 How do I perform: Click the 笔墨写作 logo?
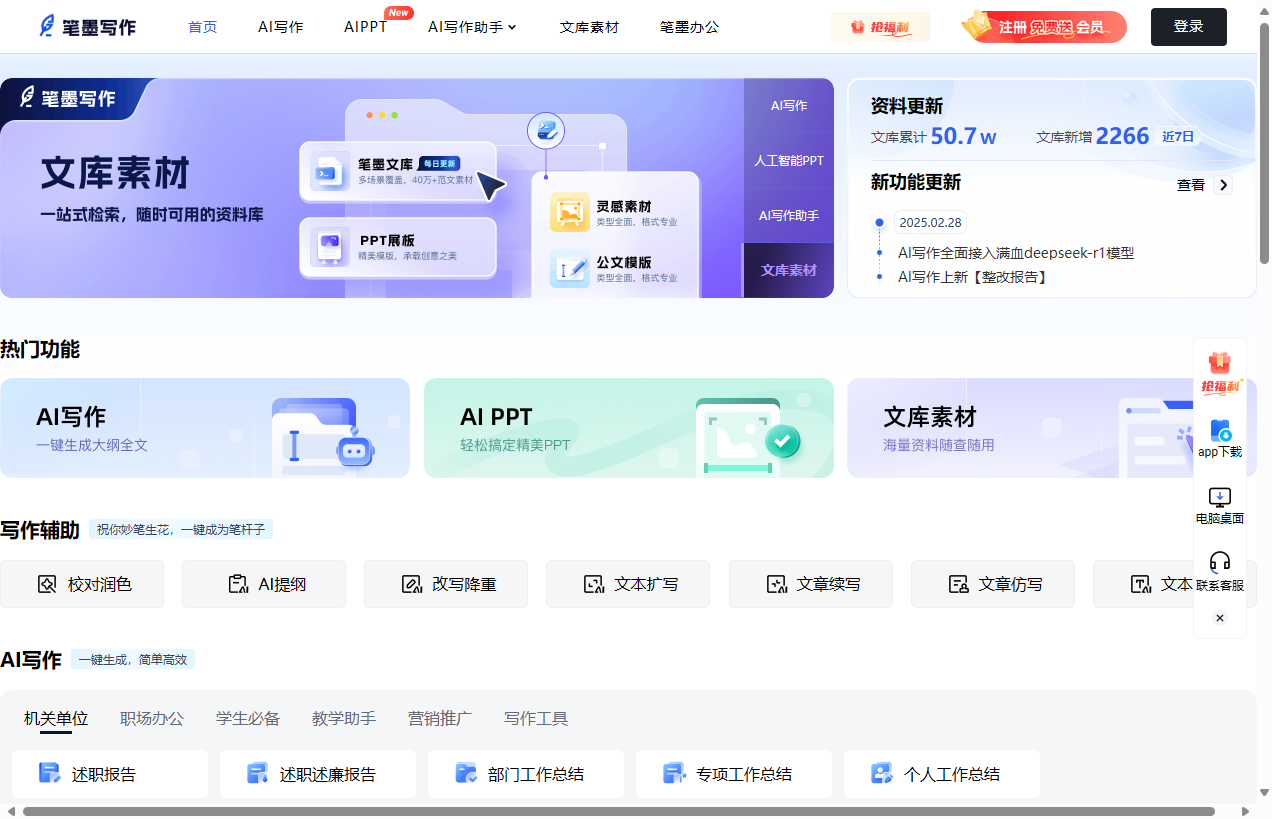pyautogui.click(x=88, y=27)
